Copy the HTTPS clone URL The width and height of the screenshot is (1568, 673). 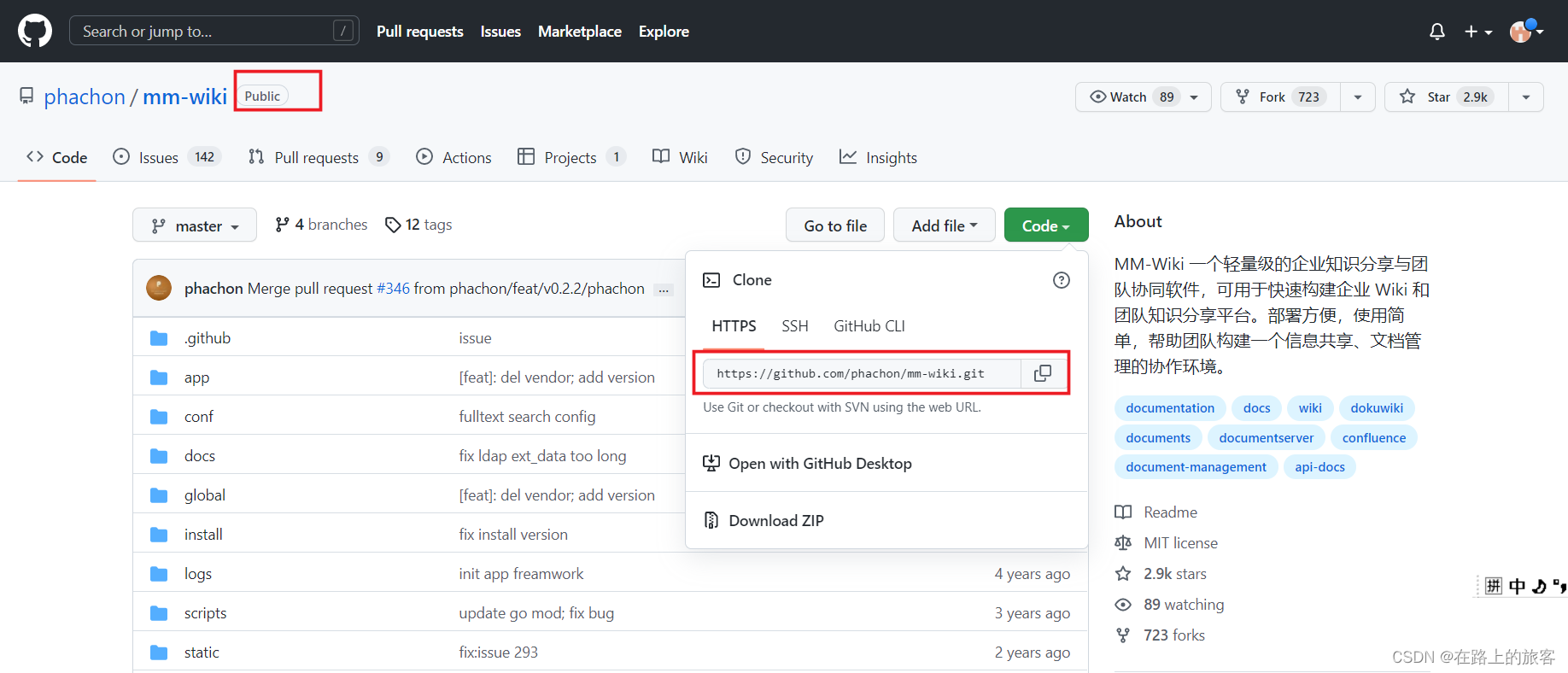coord(1043,373)
